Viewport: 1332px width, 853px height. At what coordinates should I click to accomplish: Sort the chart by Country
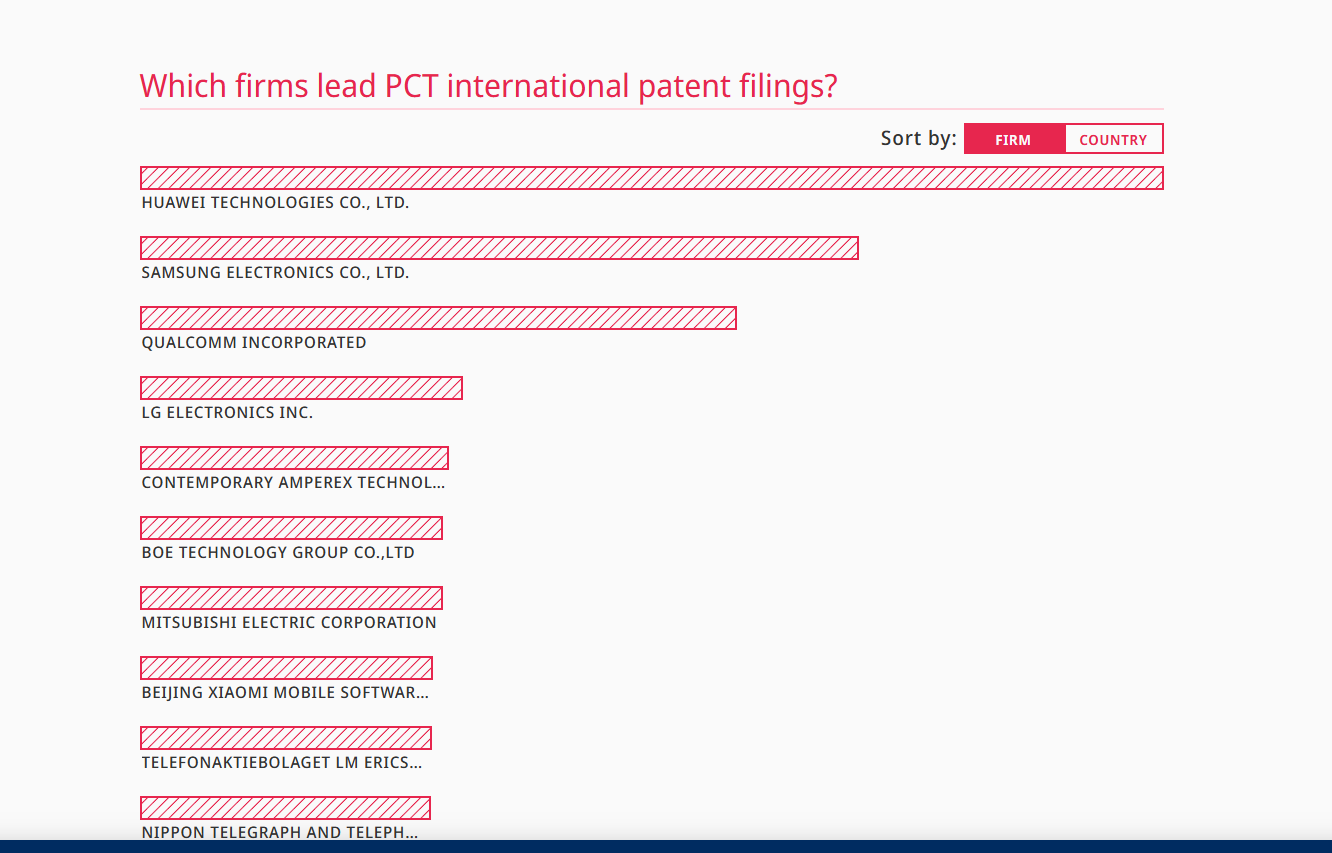[1113, 139]
